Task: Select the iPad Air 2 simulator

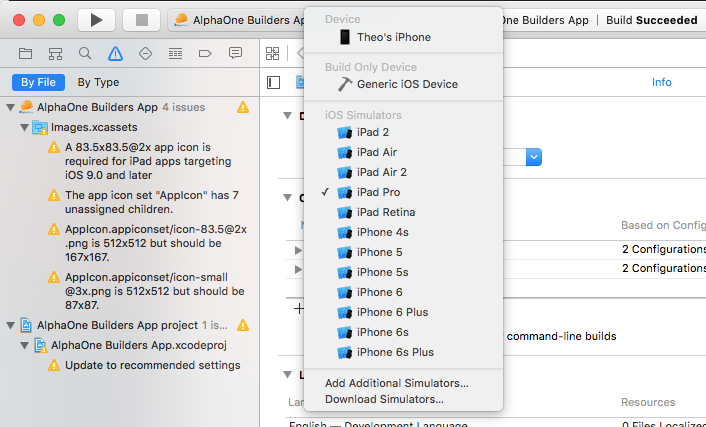Action: point(403,172)
